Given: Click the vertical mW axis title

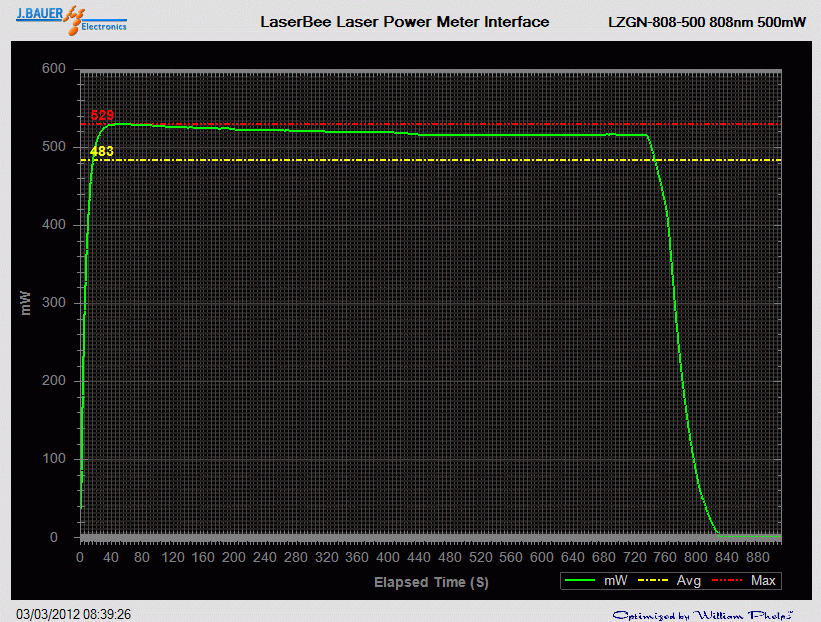Looking at the screenshot, I should pos(26,303).
